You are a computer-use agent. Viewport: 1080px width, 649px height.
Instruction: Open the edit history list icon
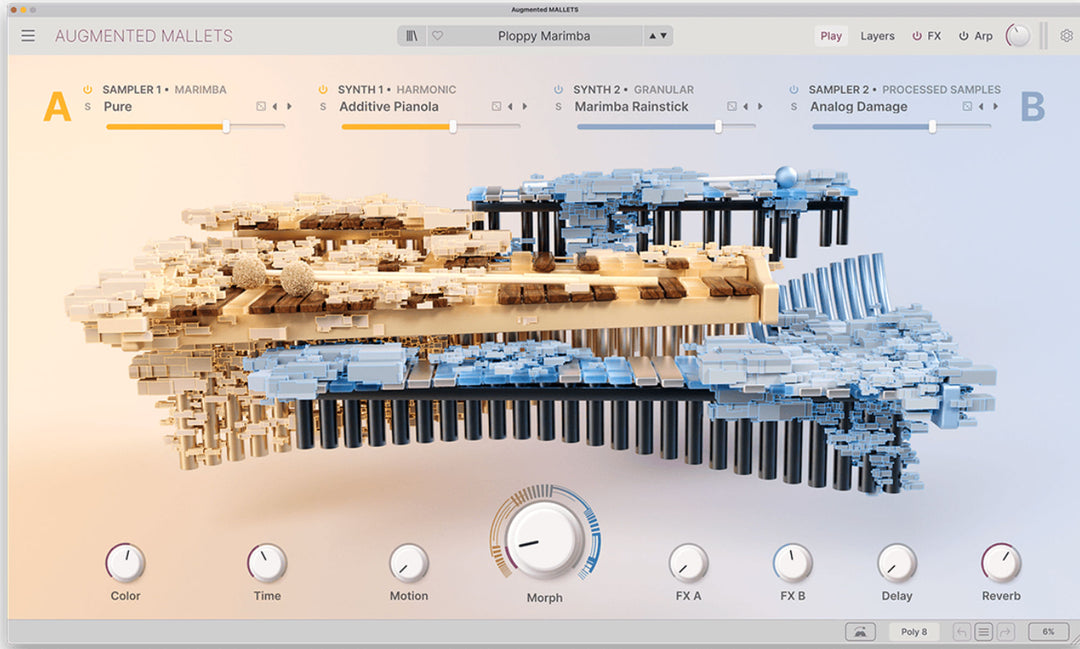tap(984, 631)
